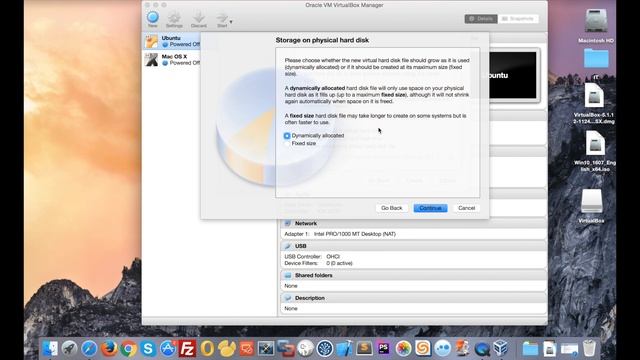Open the dropdown arrow beside Start
The width and height of the screenshot is (640, 360).
[x=231, y=22]
